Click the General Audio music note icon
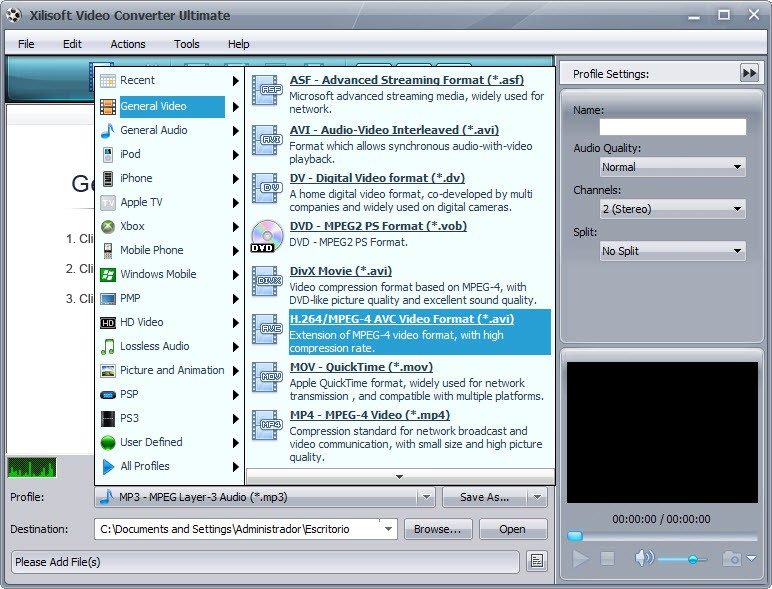The height and width of the screenshot is (589, 772). coord(108,131)
